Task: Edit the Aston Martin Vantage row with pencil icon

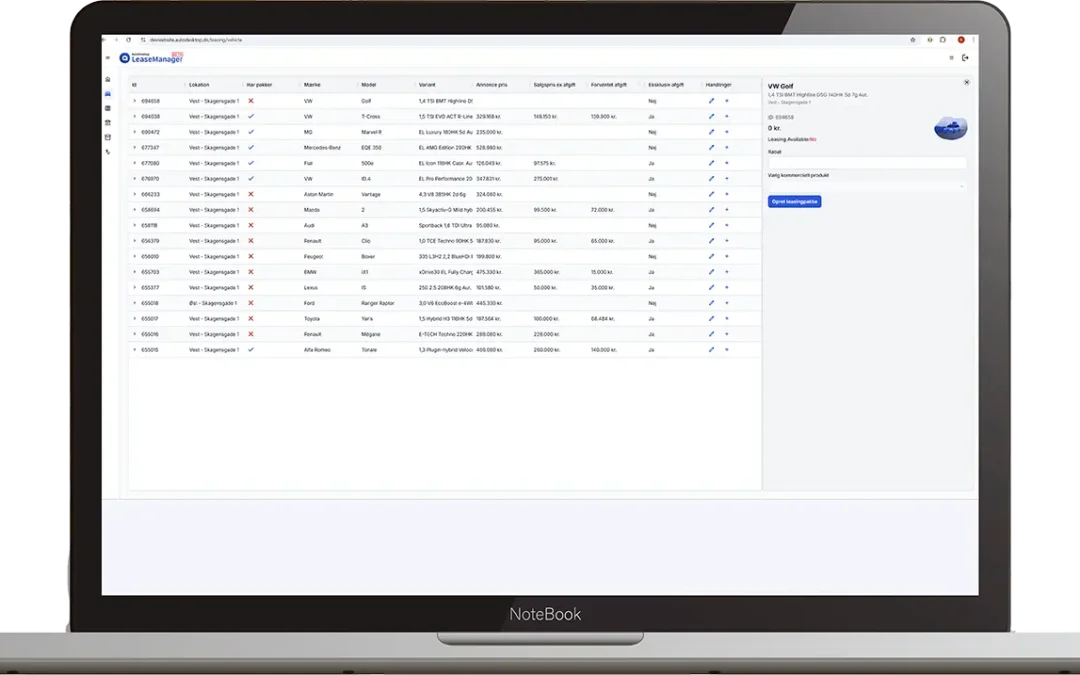Action: pyautogui.click(x=711, y=194)
